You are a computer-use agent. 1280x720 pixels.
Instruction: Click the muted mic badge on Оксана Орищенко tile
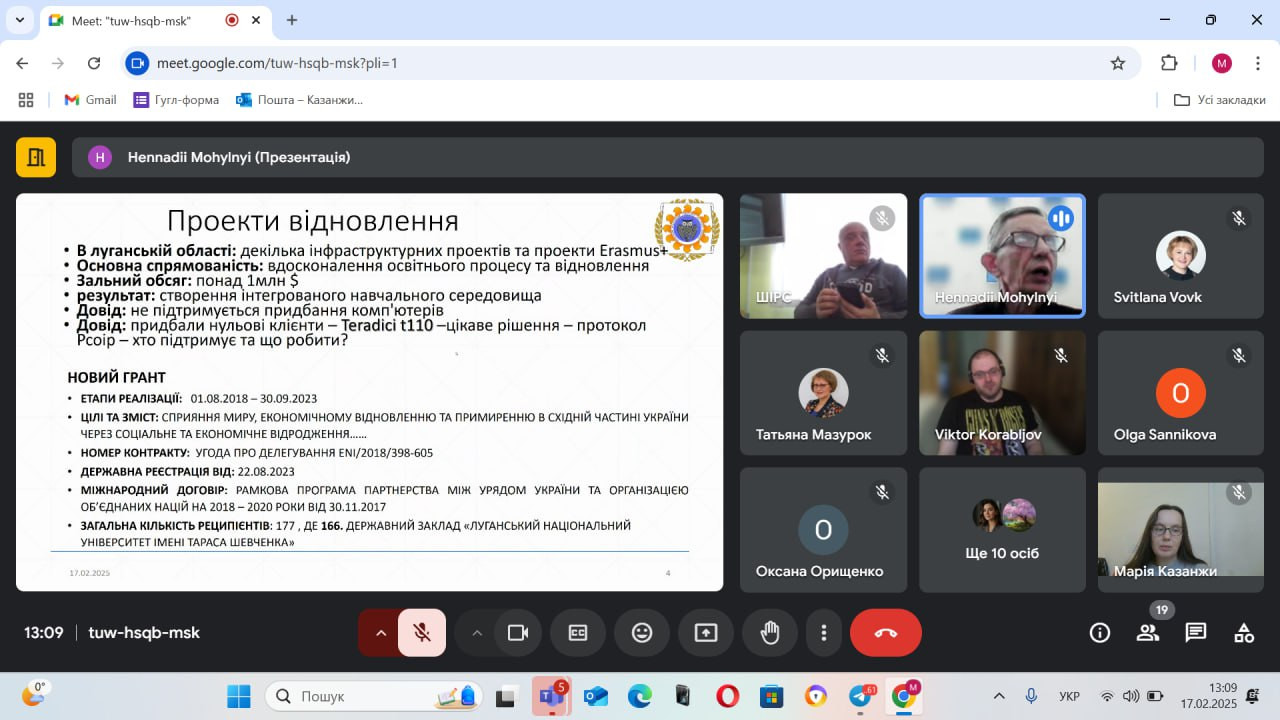881,492
